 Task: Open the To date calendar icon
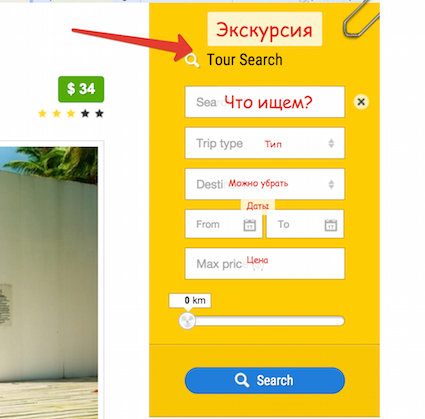[x=331, y=225]
